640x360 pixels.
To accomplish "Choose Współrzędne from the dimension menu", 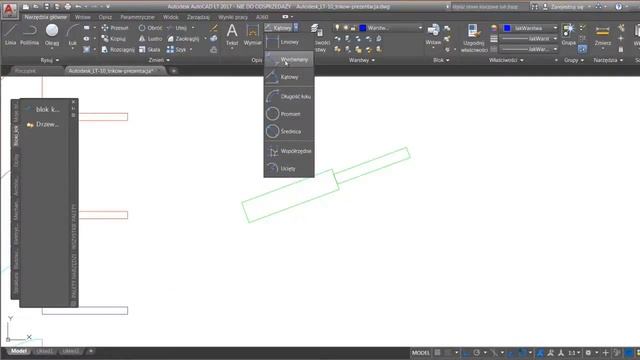I will coord(289,151).
